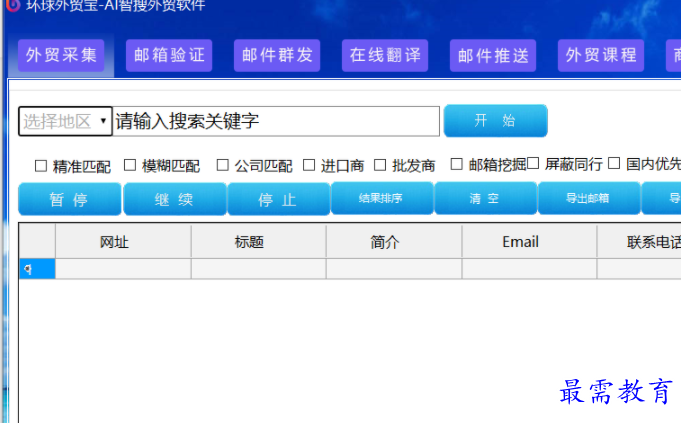The height and width of the screenshot is (423, 681).
Task: Expand the 选择地区 region dropdown
Action: [x=65, y=121]
